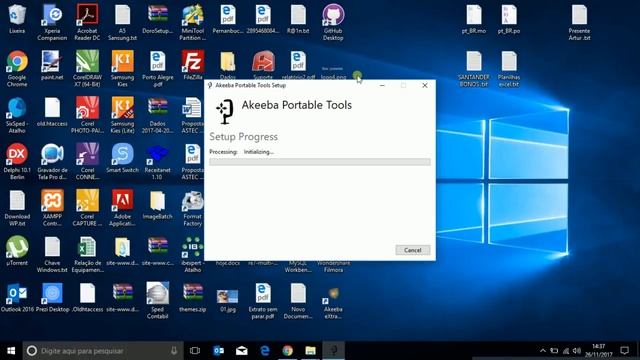Click the setup progress bar
This screenshot has height=360, width=640.
tap(320, 162)
